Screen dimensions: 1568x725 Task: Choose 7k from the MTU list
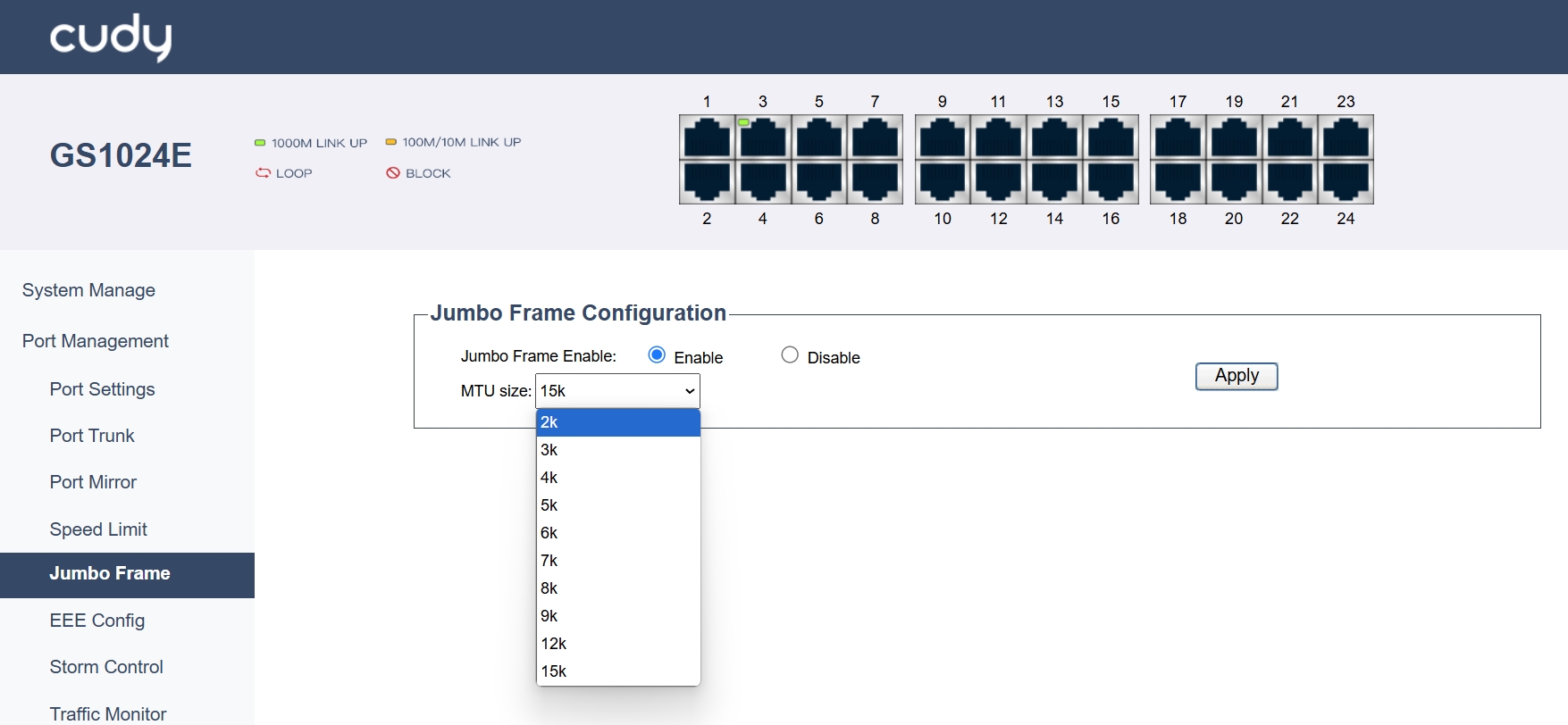618,561
